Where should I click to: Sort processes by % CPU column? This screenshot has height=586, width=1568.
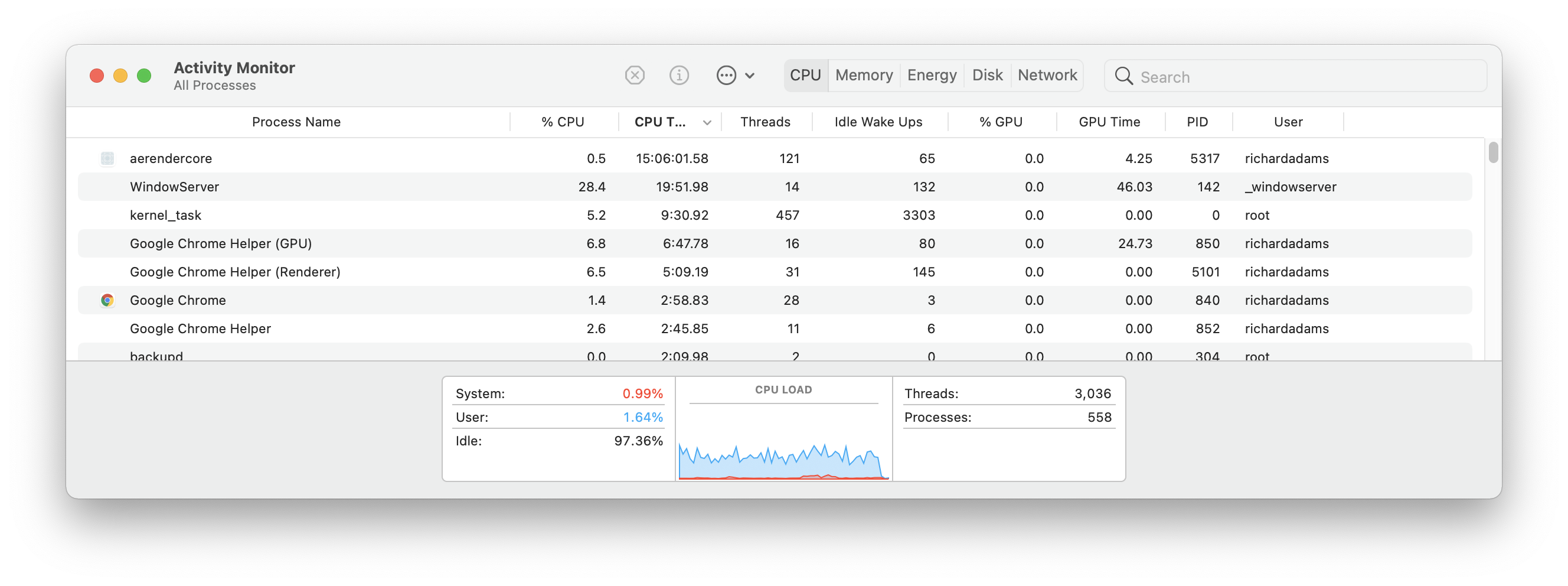(561, 121)
